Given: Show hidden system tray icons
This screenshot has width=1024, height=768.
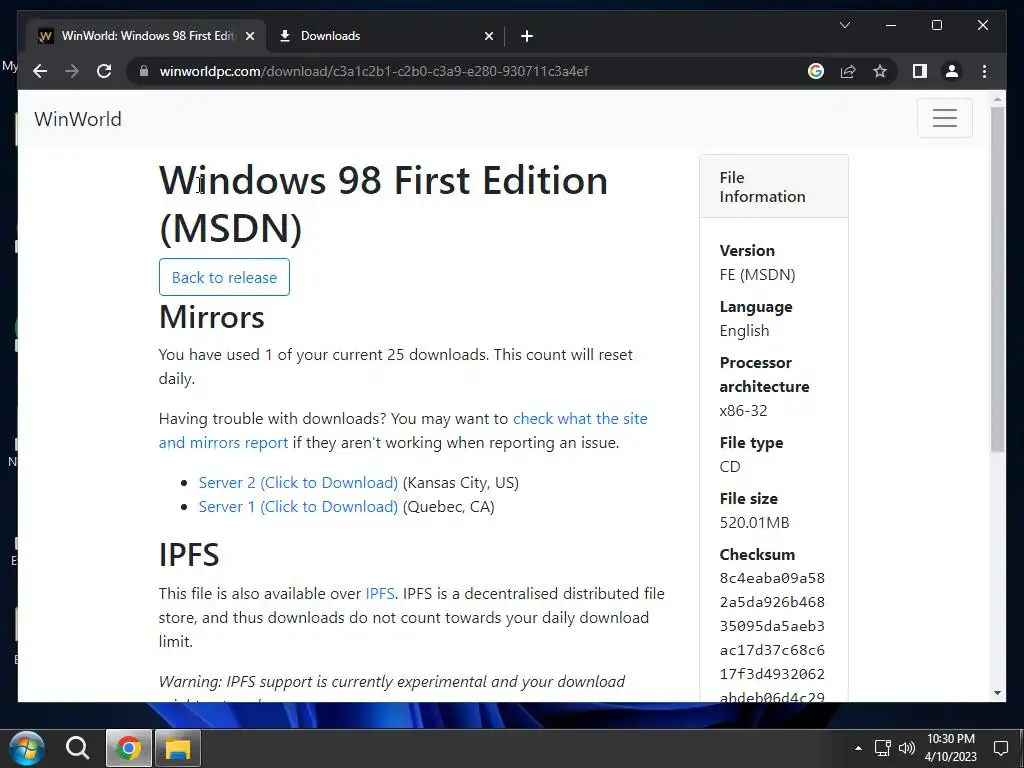Looking at the screenshot, I should [x=858, y=748].
